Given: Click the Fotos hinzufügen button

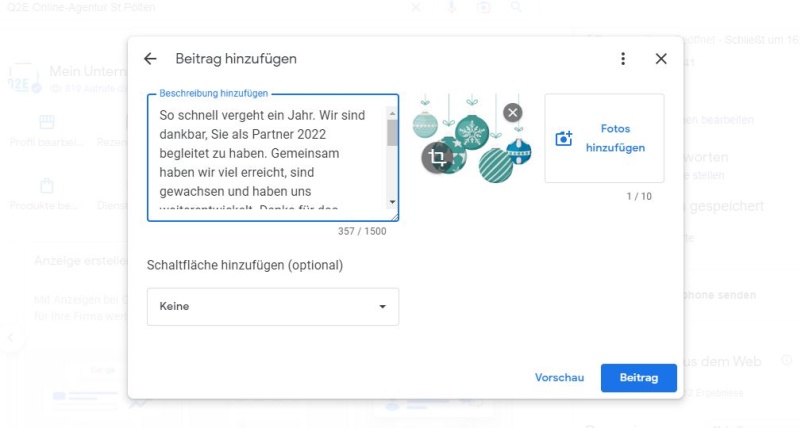Looking at the screenshot, I should click(x=605, y=138).
